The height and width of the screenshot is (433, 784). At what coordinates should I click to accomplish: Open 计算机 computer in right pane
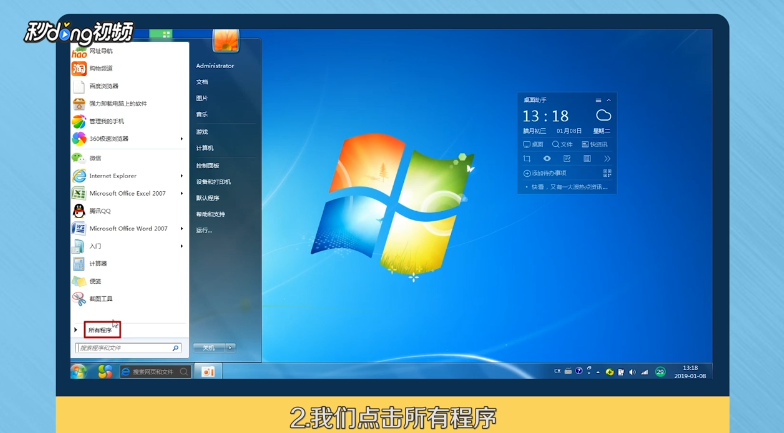click(205, 148)
